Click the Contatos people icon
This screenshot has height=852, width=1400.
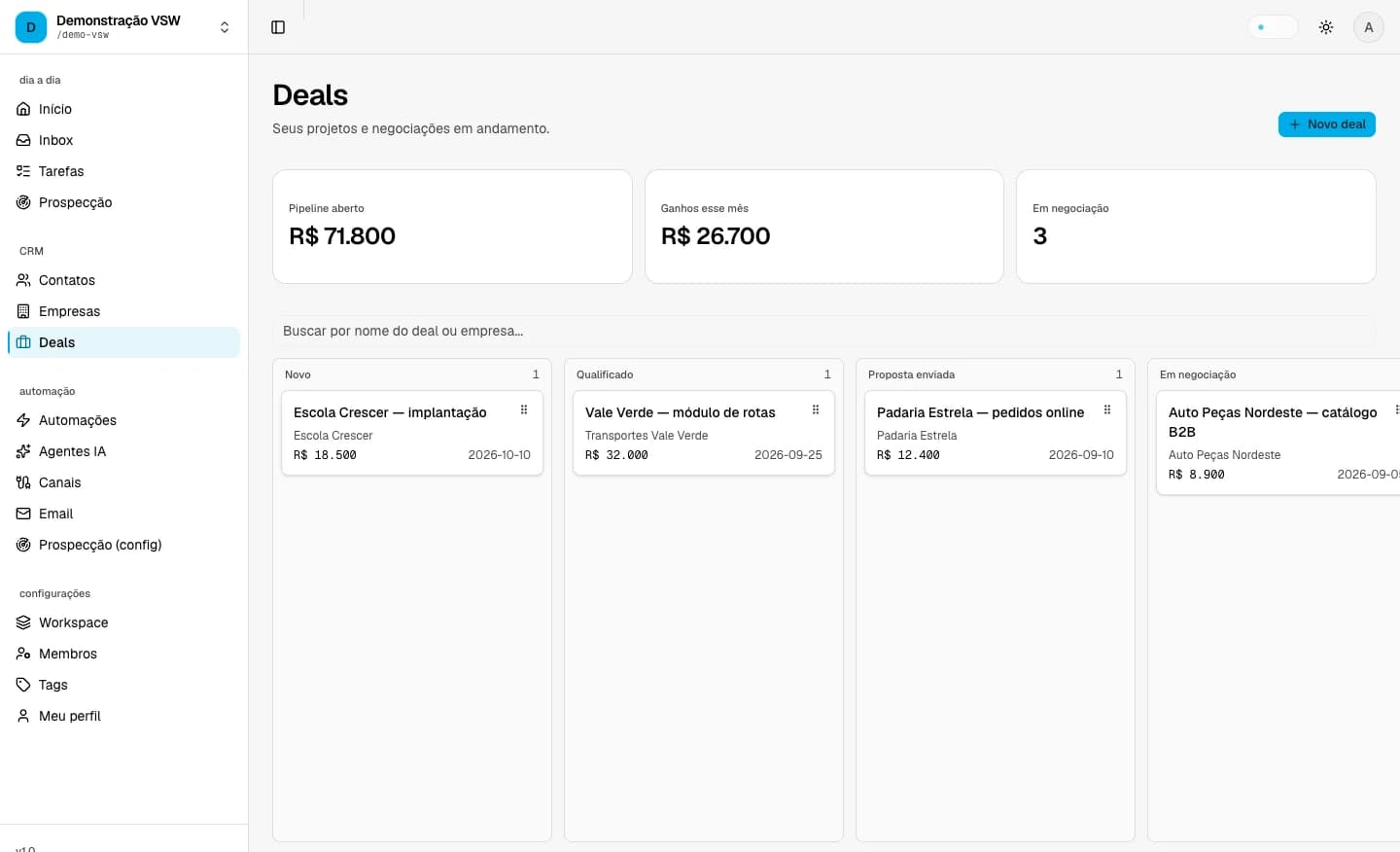(x=23, y=280)
